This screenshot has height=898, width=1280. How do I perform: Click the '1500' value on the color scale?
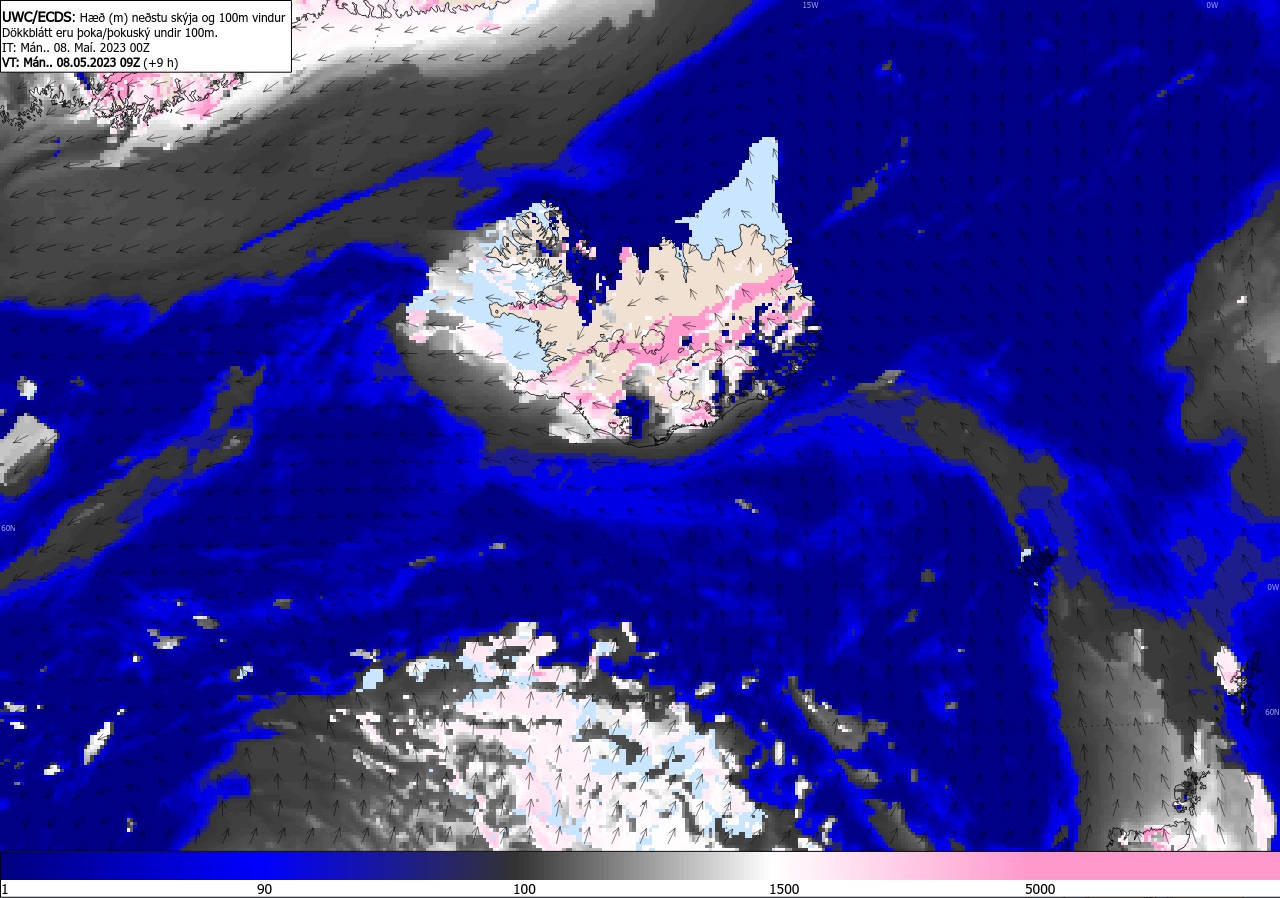tap(784, 889)
